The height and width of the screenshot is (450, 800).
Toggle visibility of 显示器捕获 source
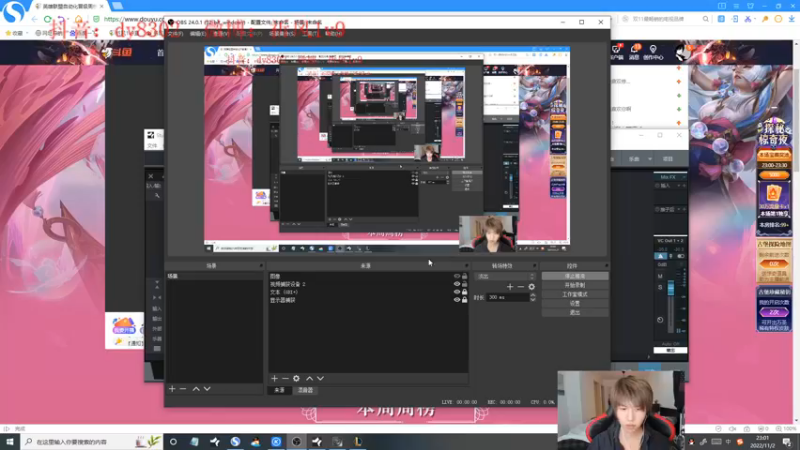tap(457, 300)
